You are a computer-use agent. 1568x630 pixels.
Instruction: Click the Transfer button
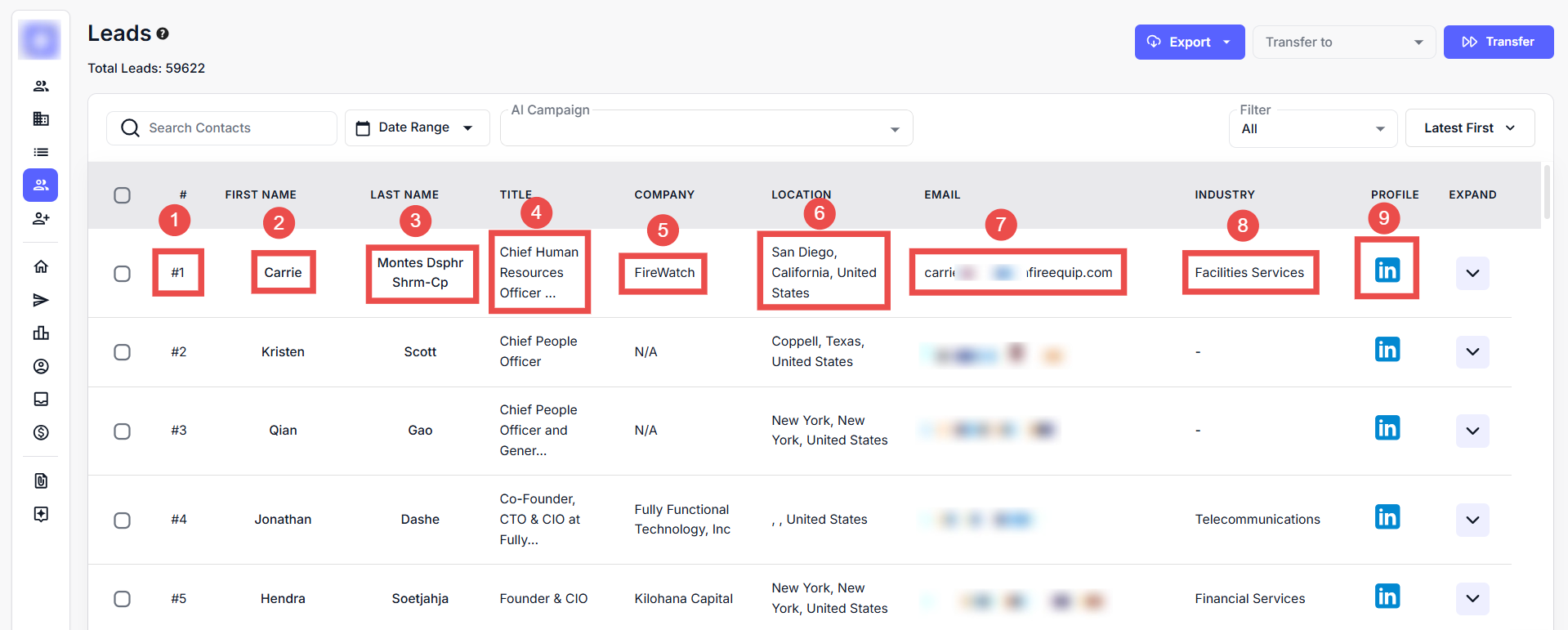1498,42
